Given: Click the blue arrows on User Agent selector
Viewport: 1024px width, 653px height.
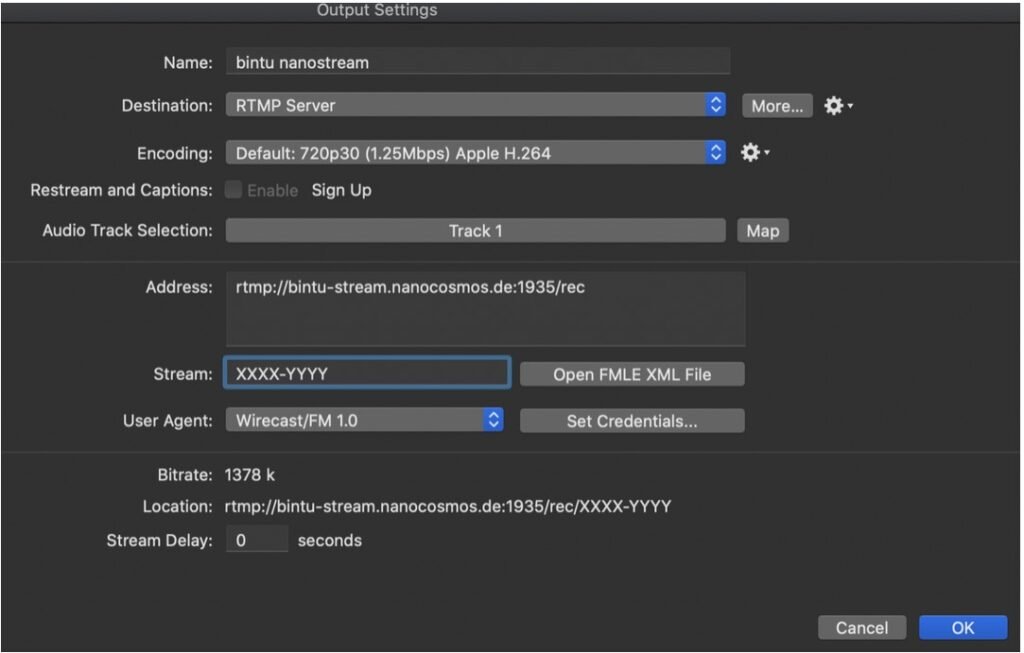Looking at the screenshot, I should tap(492, 420).
